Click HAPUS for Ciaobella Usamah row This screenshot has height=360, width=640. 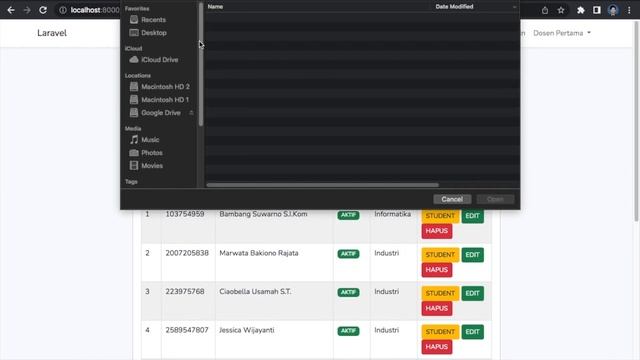(x=436, y=308)
